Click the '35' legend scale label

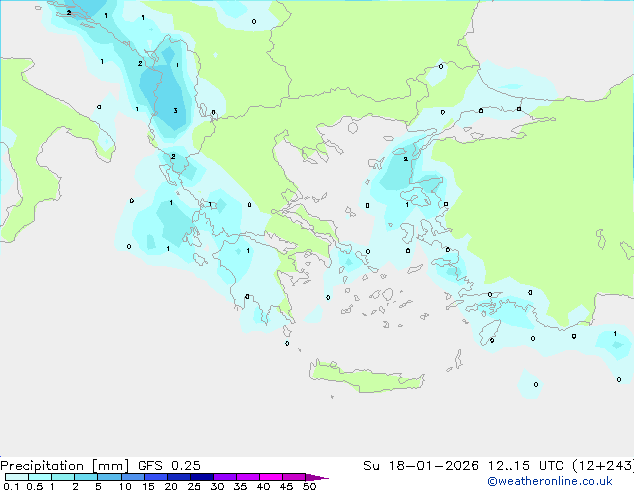pos(240,486)
